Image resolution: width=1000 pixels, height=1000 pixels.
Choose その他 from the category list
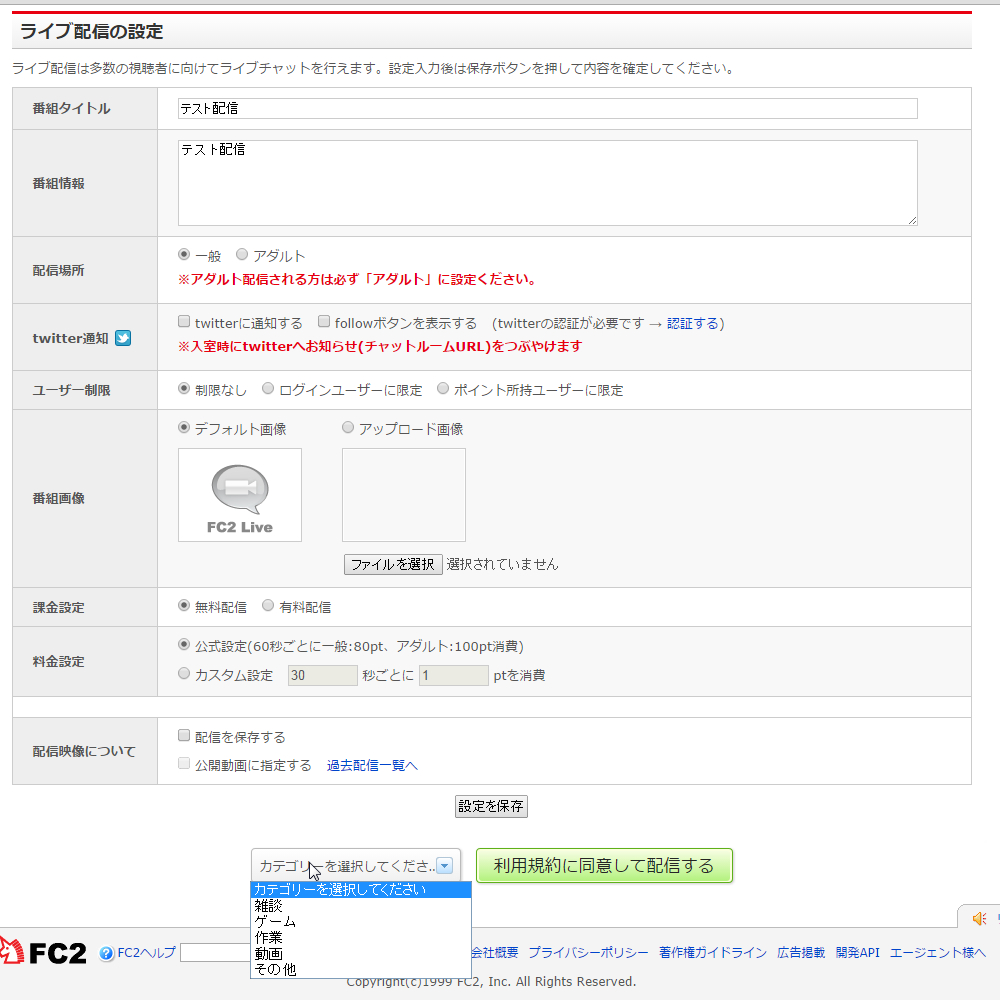click(361, 969)
